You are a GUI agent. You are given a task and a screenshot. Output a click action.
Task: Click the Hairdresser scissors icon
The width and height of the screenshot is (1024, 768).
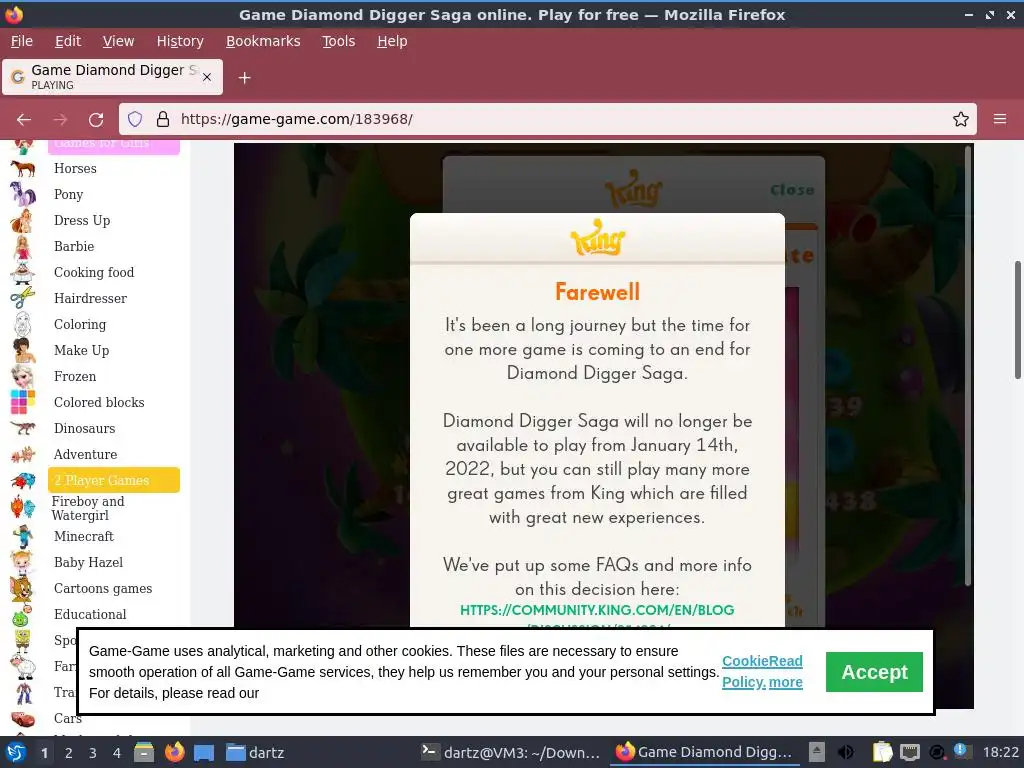[x=23, y=298]
